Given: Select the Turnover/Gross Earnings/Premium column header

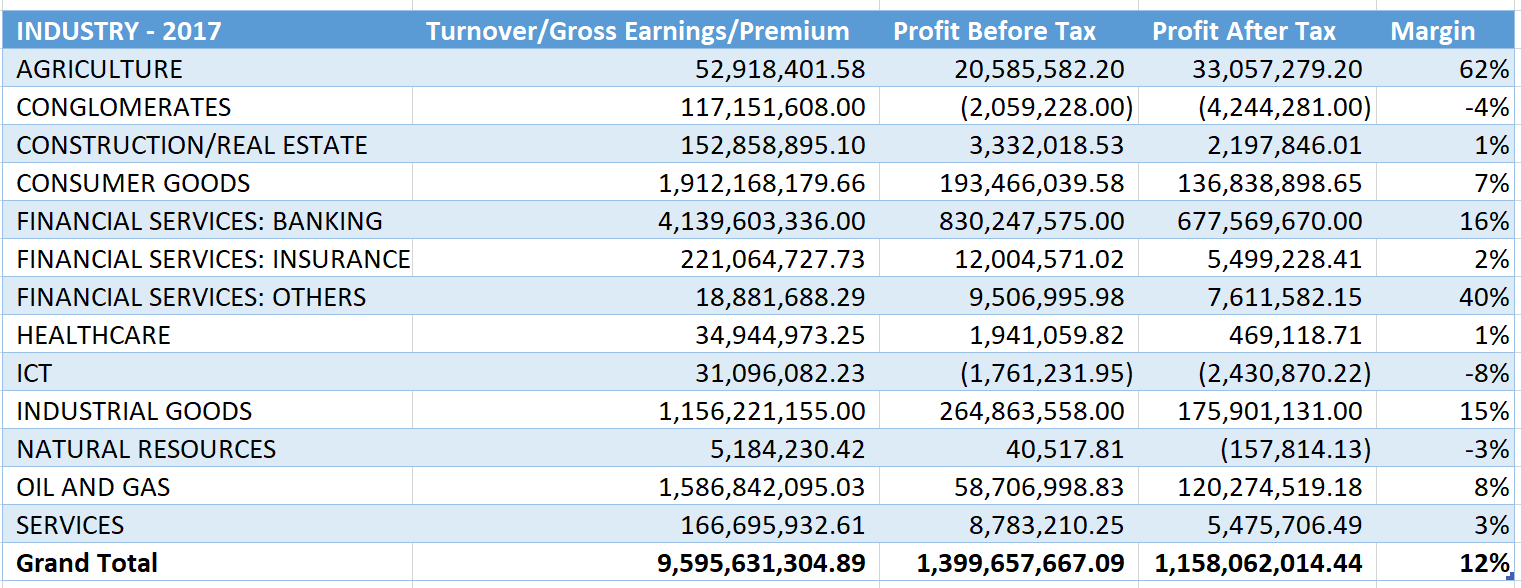Looking at the screenshot, I should pos(637,31).
